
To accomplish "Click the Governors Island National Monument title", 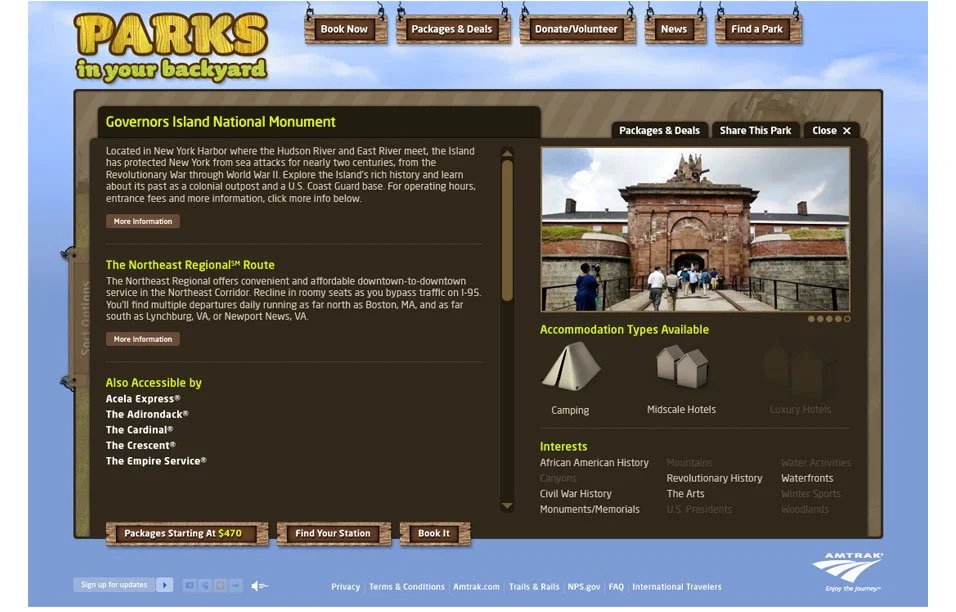I will click(x=221, y=122).
